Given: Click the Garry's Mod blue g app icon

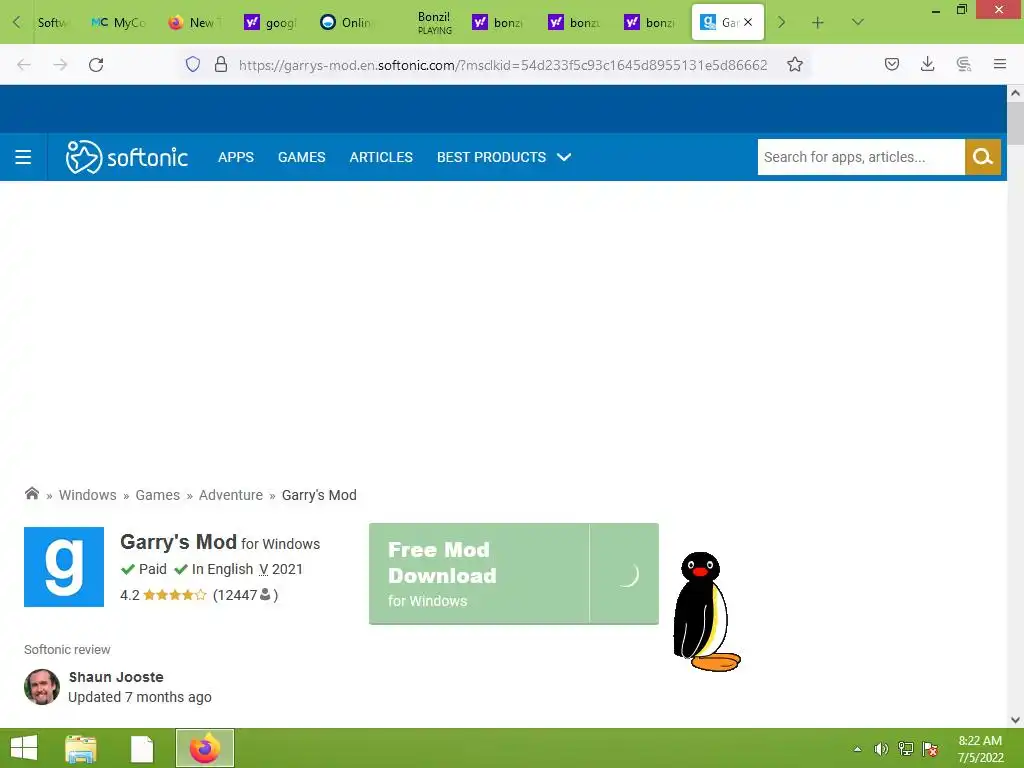Looking at the screenshot, I should 64,567.
